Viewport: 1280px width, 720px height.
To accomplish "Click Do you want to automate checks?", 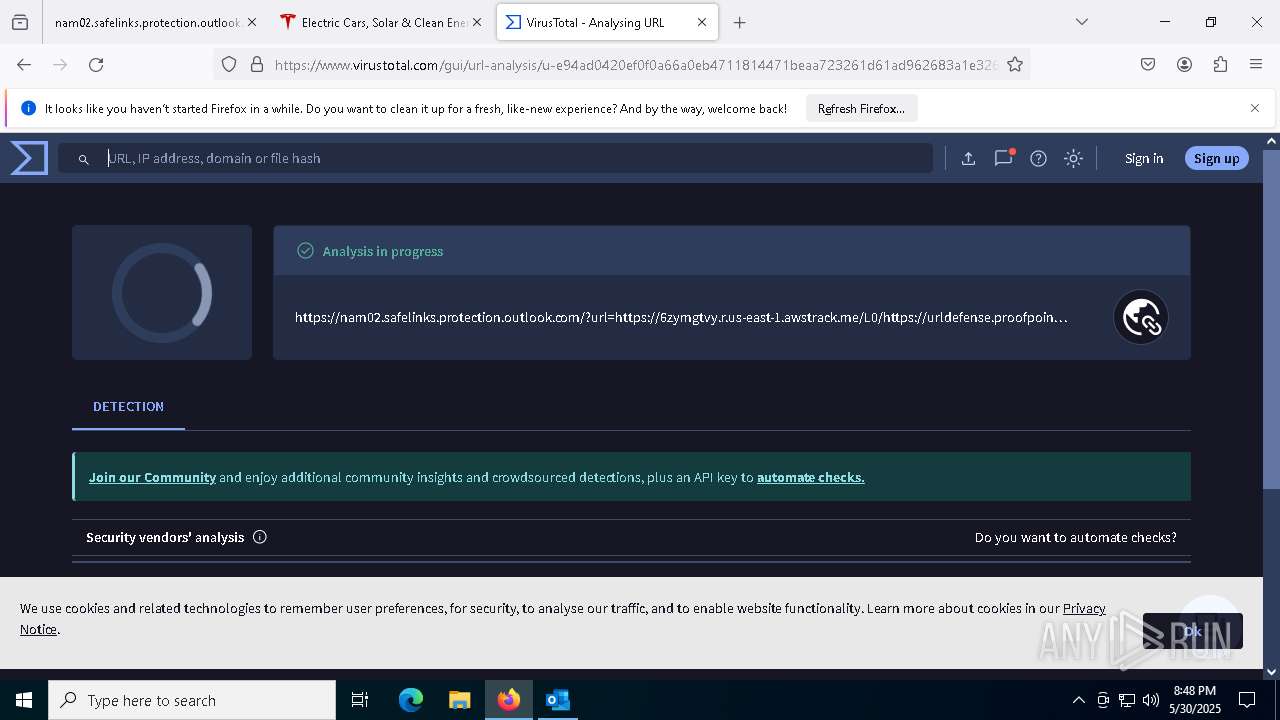I will [1076, 537].
